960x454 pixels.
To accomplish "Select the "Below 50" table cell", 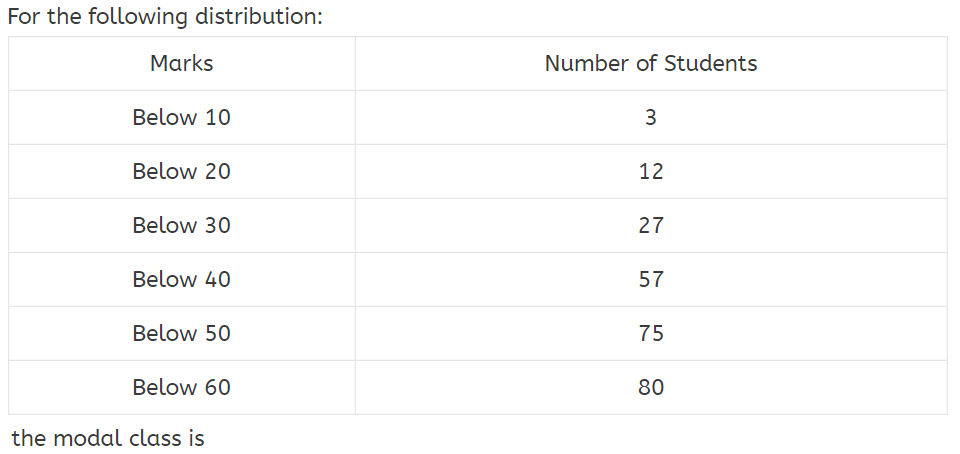I will point(181,334).
